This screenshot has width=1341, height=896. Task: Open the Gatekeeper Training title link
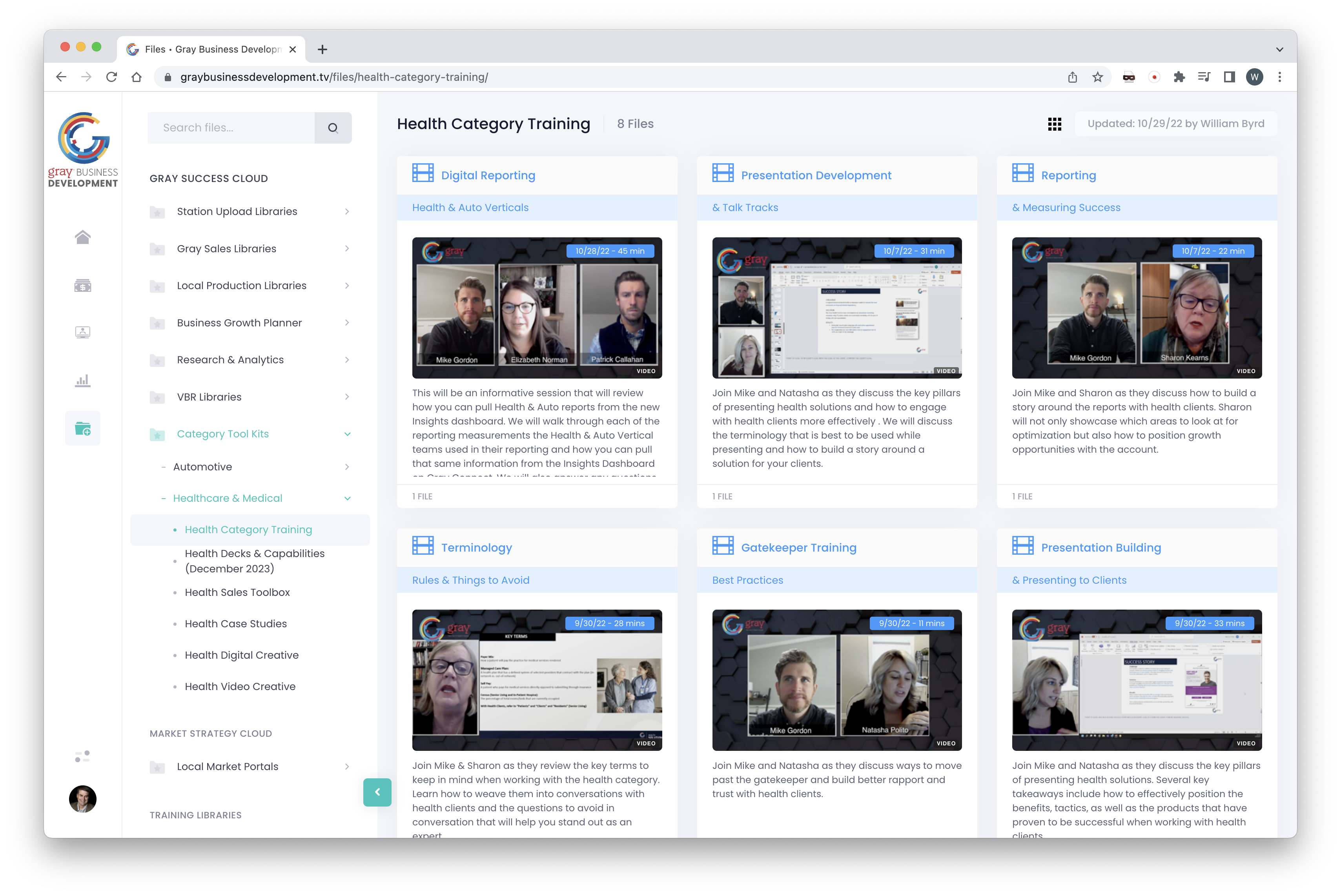pos(798,548)
